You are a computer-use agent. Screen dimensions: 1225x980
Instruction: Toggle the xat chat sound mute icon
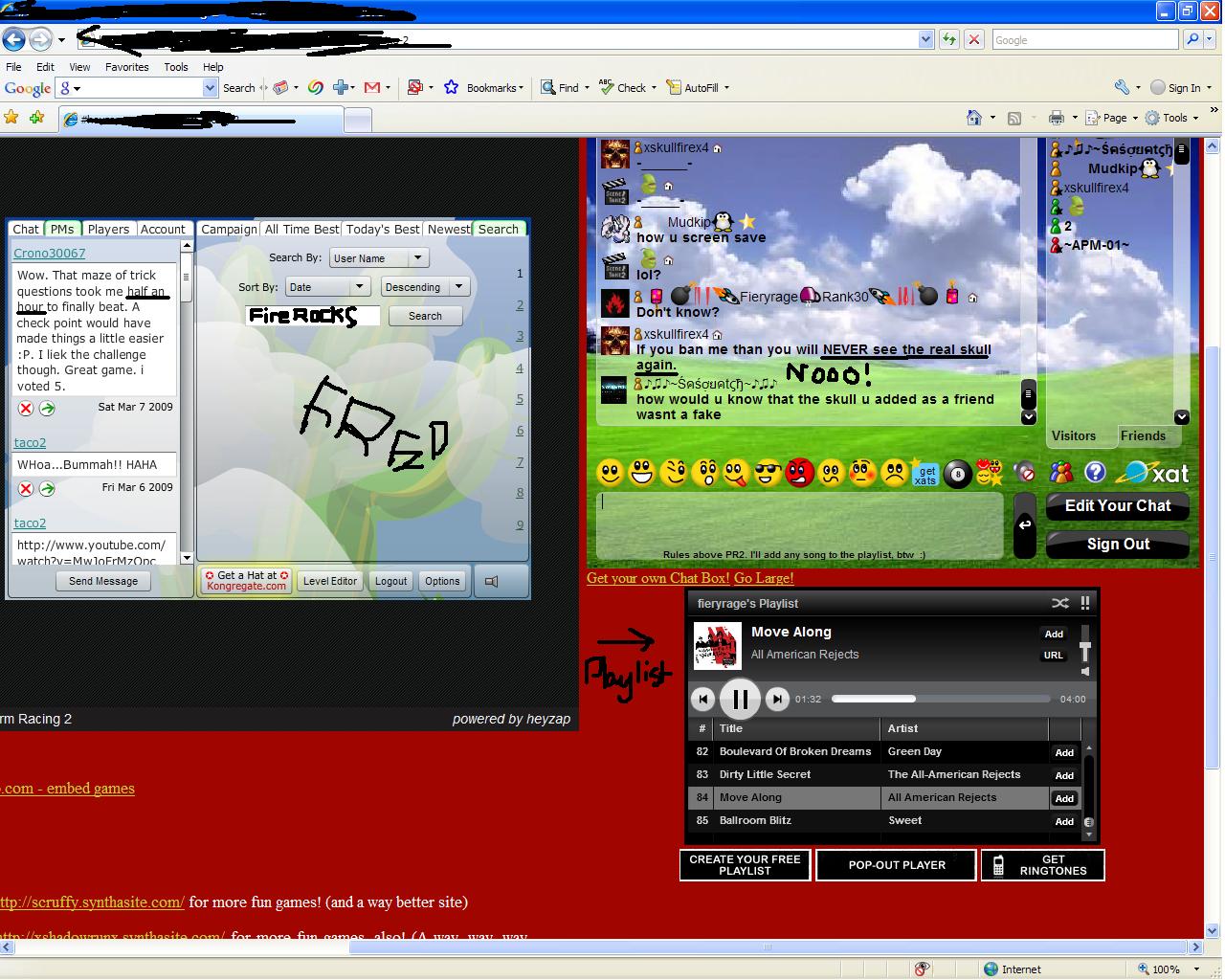click(1025, 473)
